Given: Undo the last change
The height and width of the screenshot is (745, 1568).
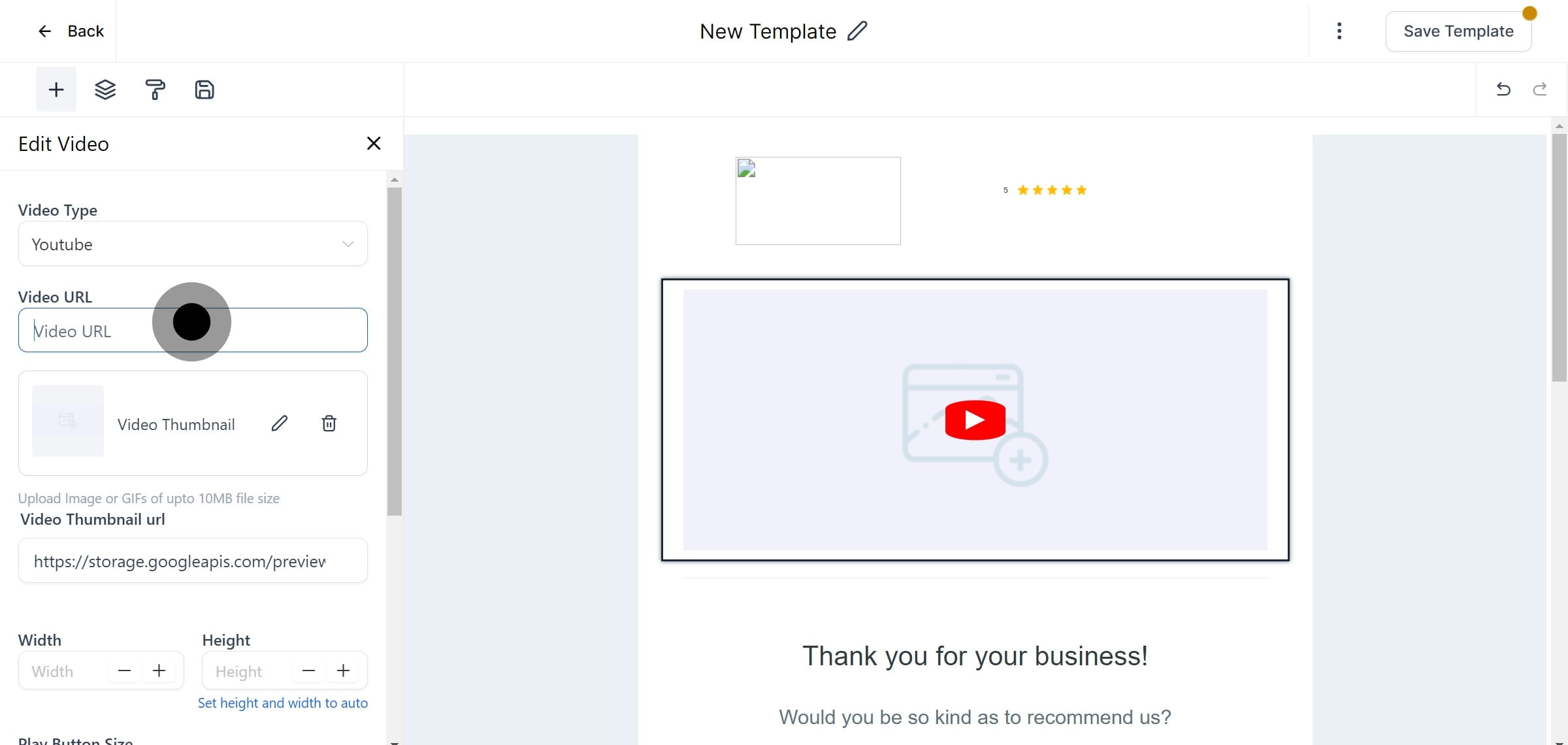Looking at the screenshot, I should [1503, 90].
